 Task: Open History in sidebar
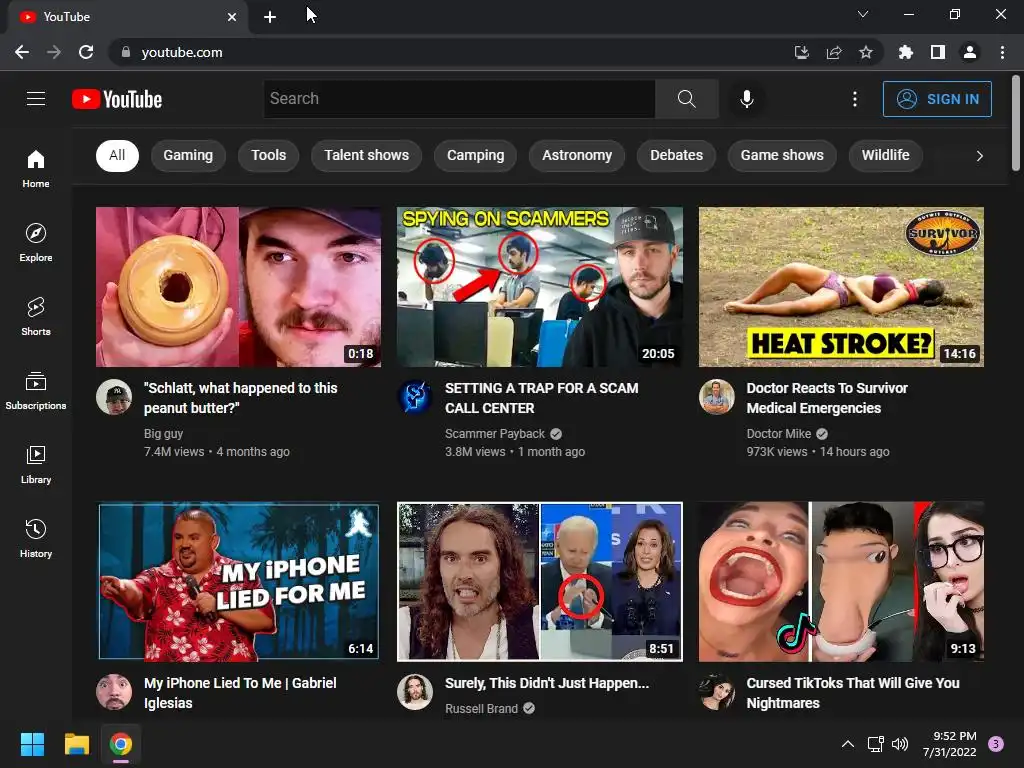click(36, 537)
